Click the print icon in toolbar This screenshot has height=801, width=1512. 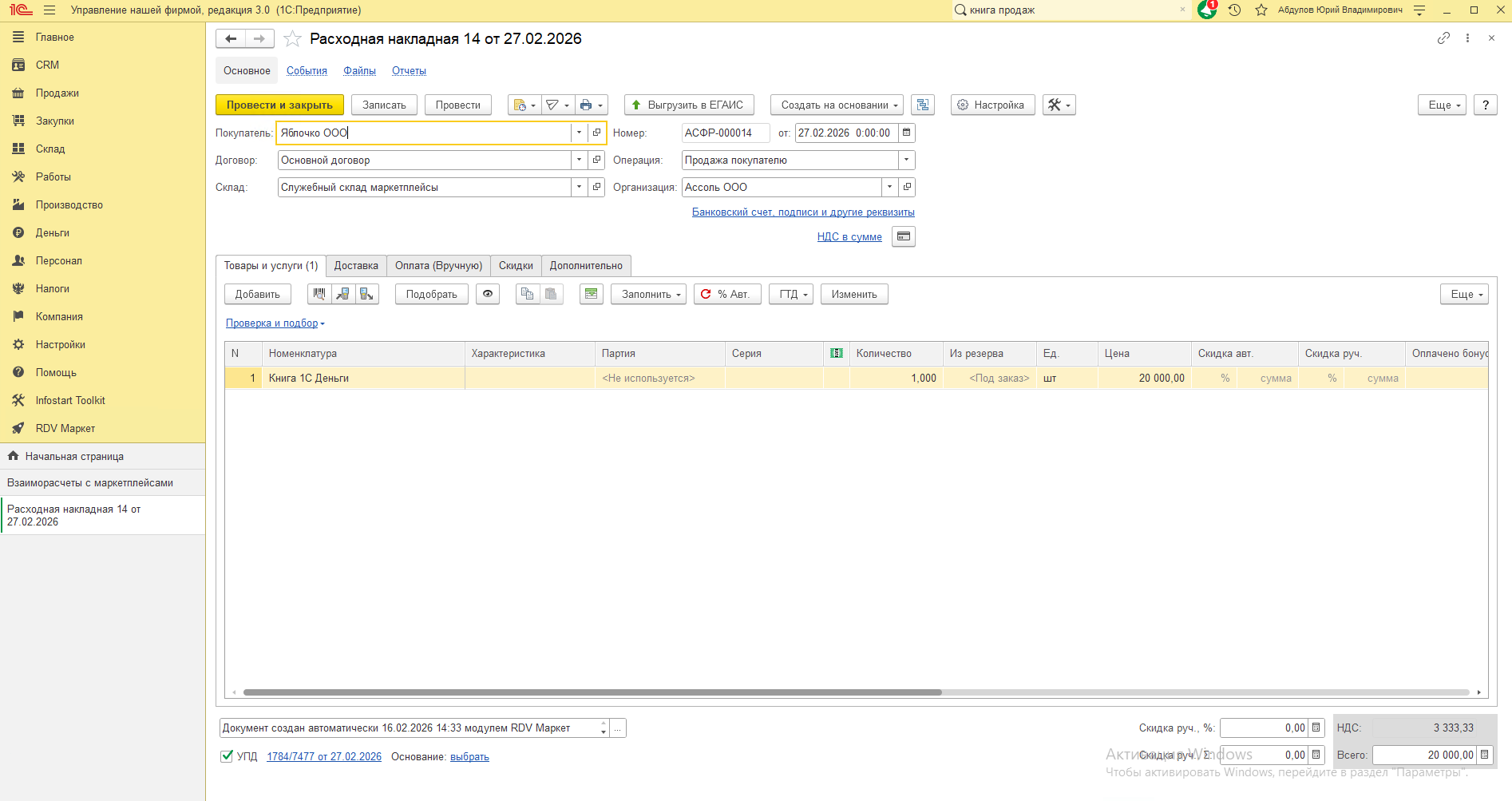pos(587,105)
